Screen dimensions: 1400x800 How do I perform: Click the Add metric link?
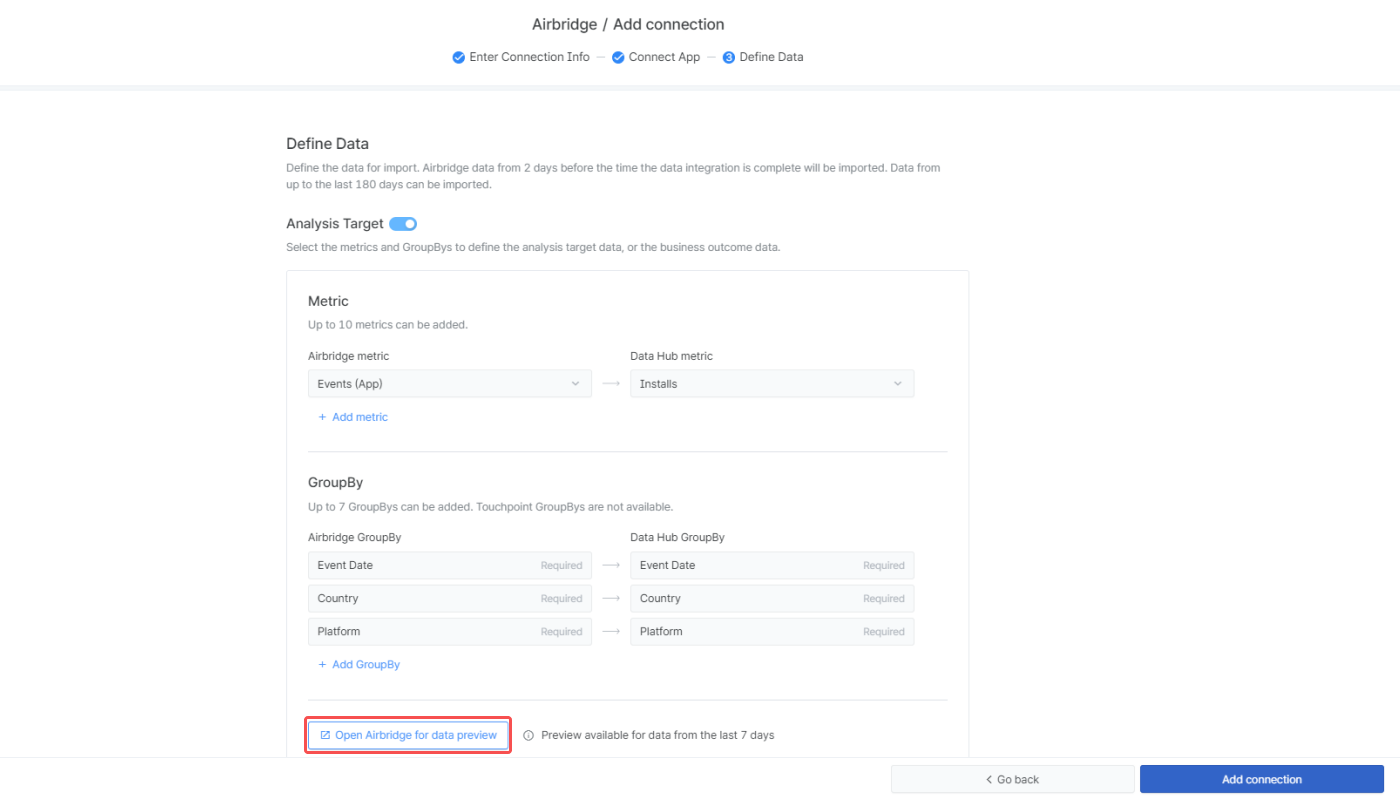pyautogui.click(x=353, y=417)
